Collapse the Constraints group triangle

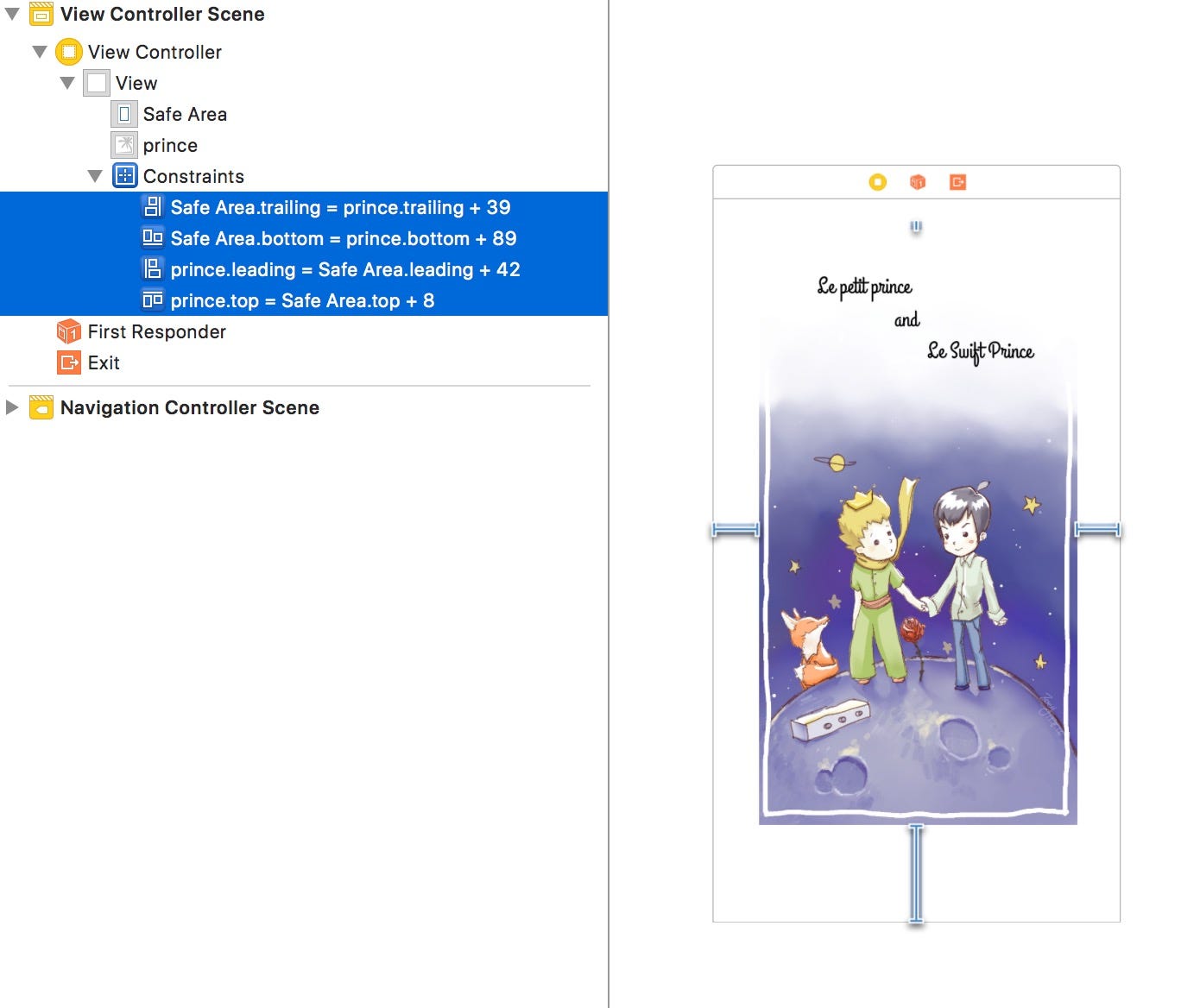pyautogui.click(x=95, y=177)
